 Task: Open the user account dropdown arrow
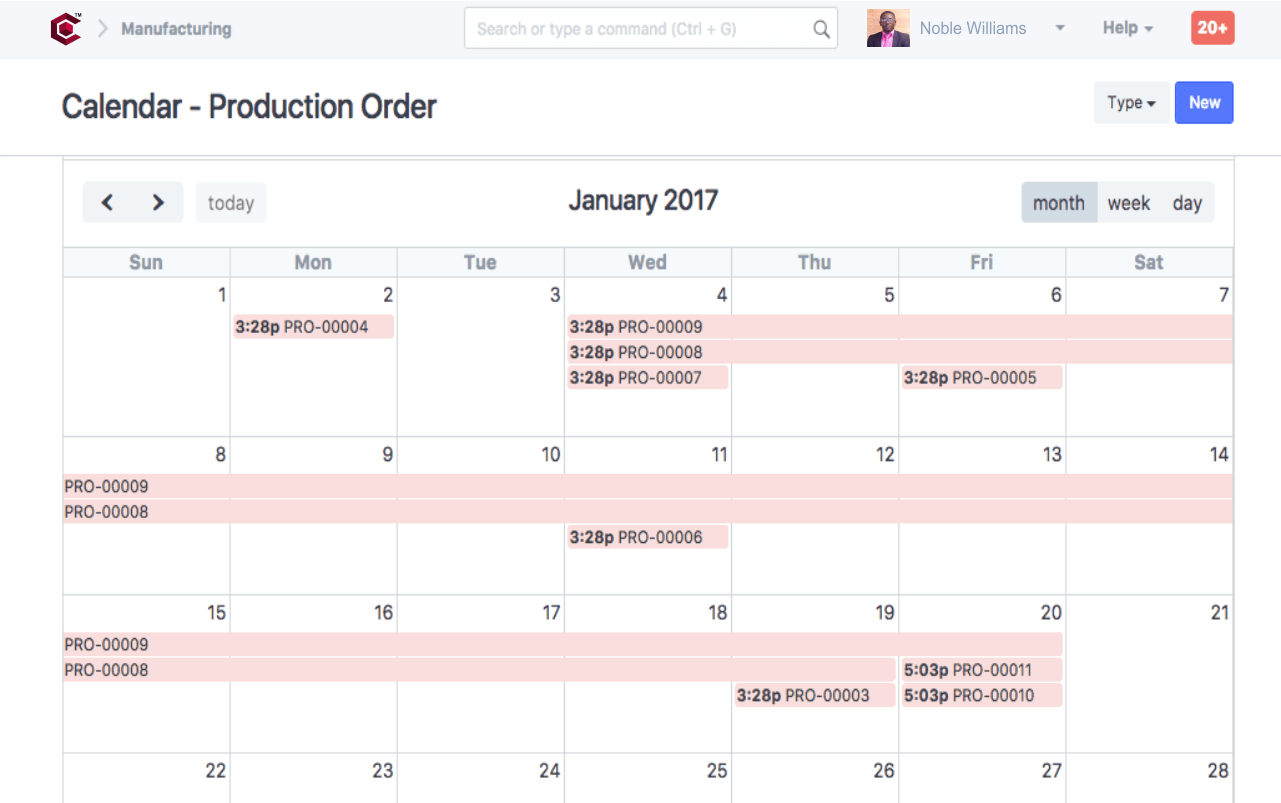(x=1059, y=28)
